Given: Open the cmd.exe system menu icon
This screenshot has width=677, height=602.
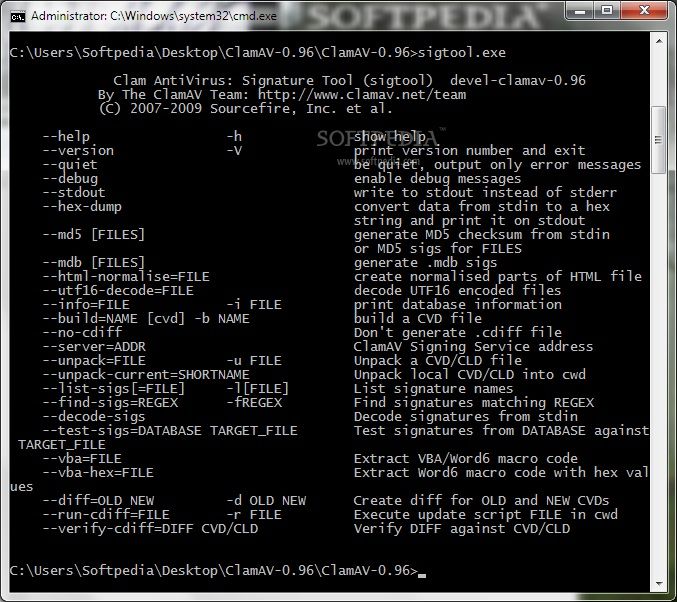Looking at the screenshot, I should 18,17.
